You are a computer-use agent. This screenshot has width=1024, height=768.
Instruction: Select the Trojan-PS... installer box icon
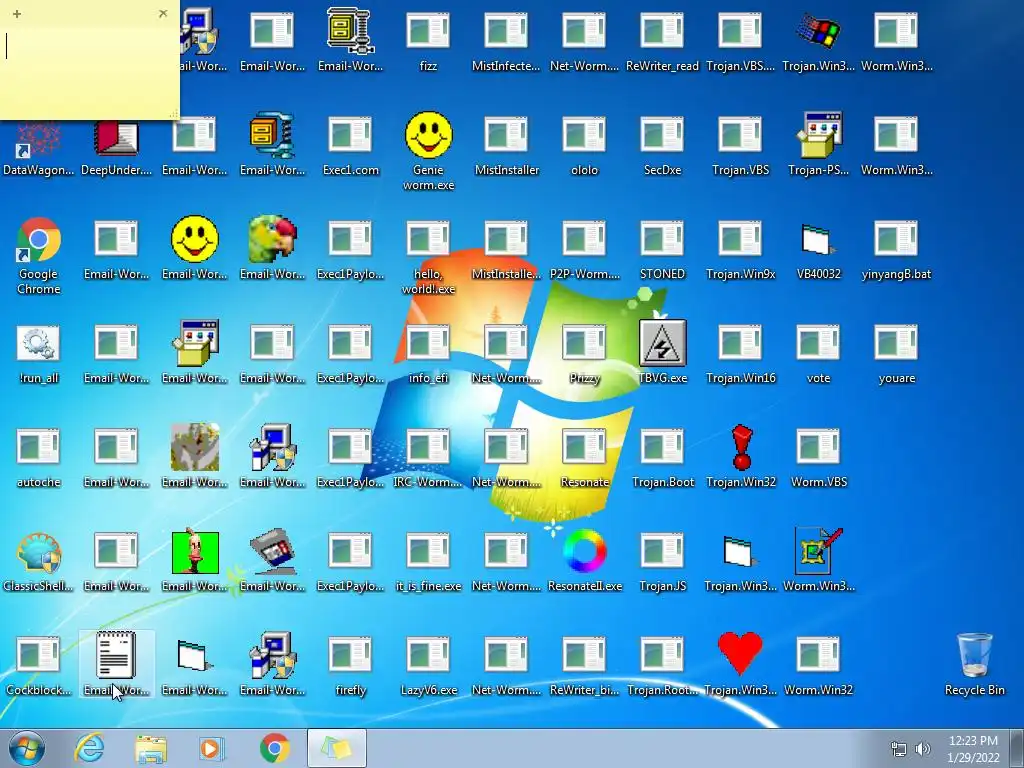(818, 135)
